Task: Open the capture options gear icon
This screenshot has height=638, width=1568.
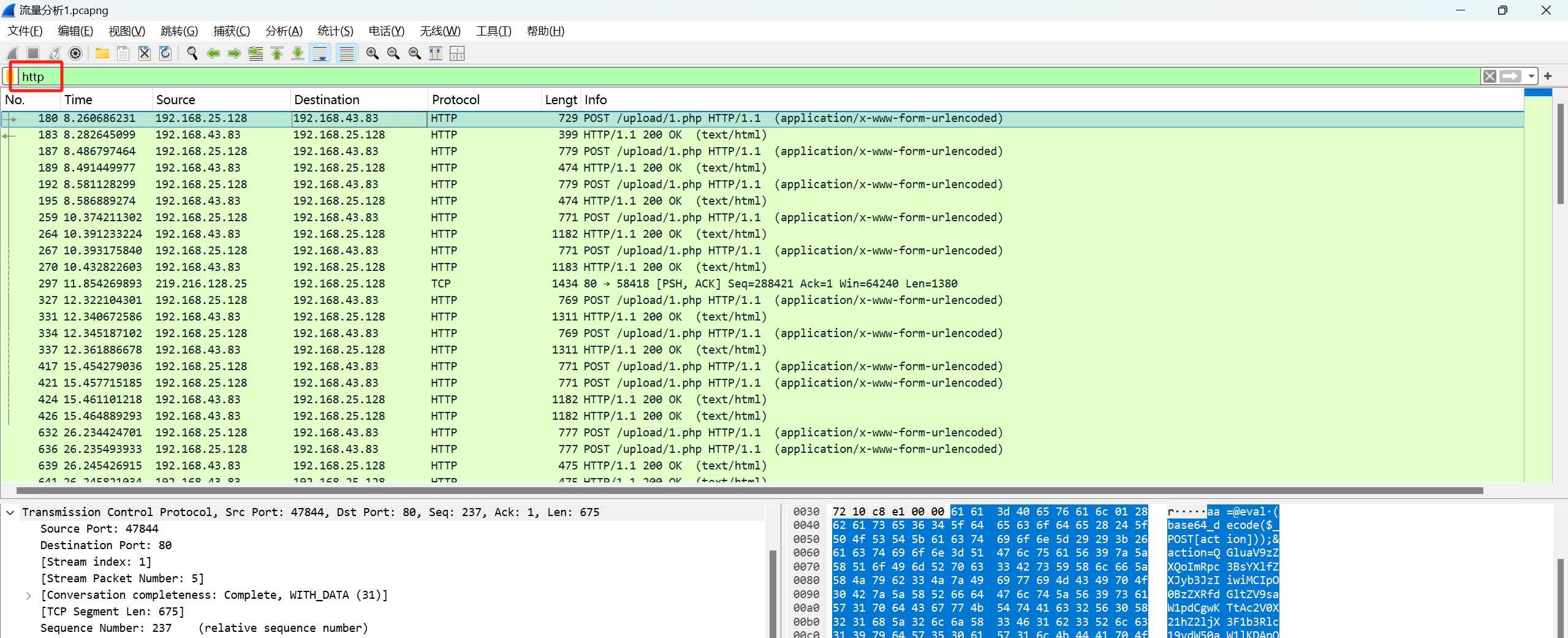Action: (75, 54)
